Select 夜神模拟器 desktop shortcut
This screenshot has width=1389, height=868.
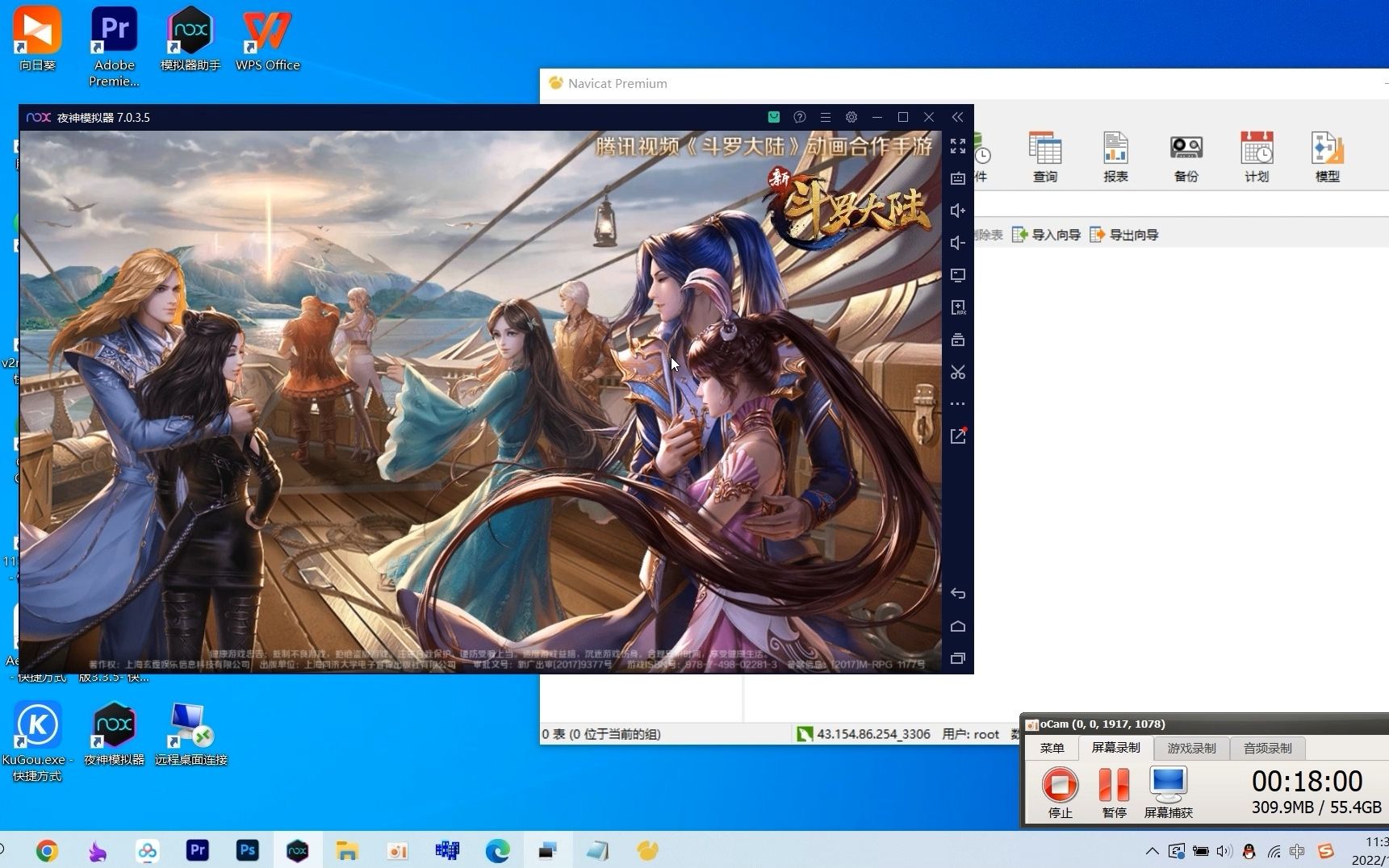(114, 734)
